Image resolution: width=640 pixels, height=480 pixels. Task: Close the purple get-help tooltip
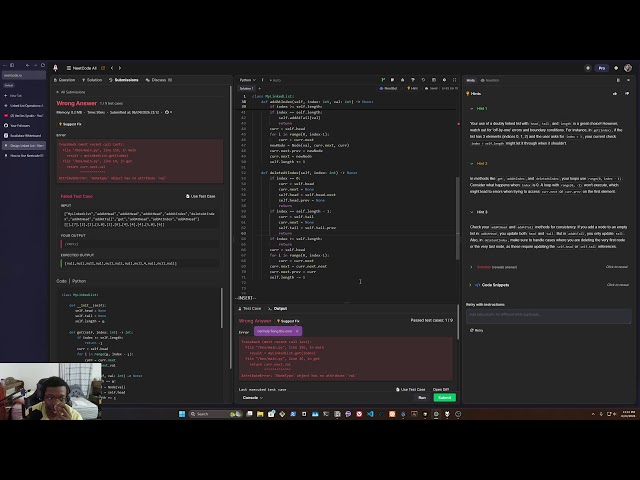[297, 331]
